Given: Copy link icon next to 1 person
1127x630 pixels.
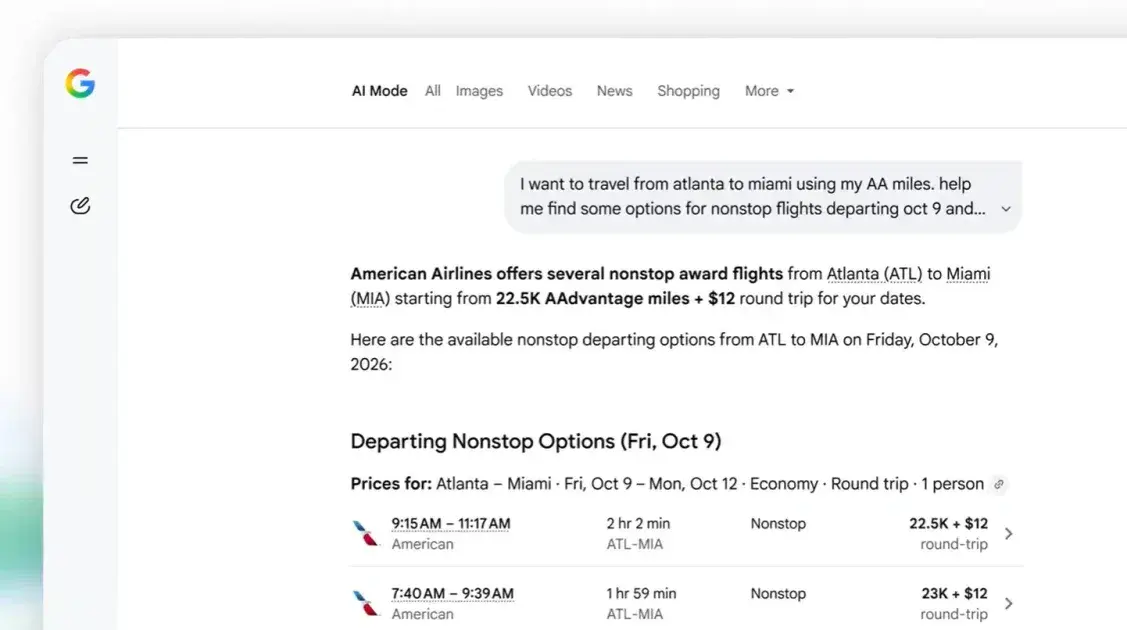Looking at the screenshot, I should click(998, 484).
